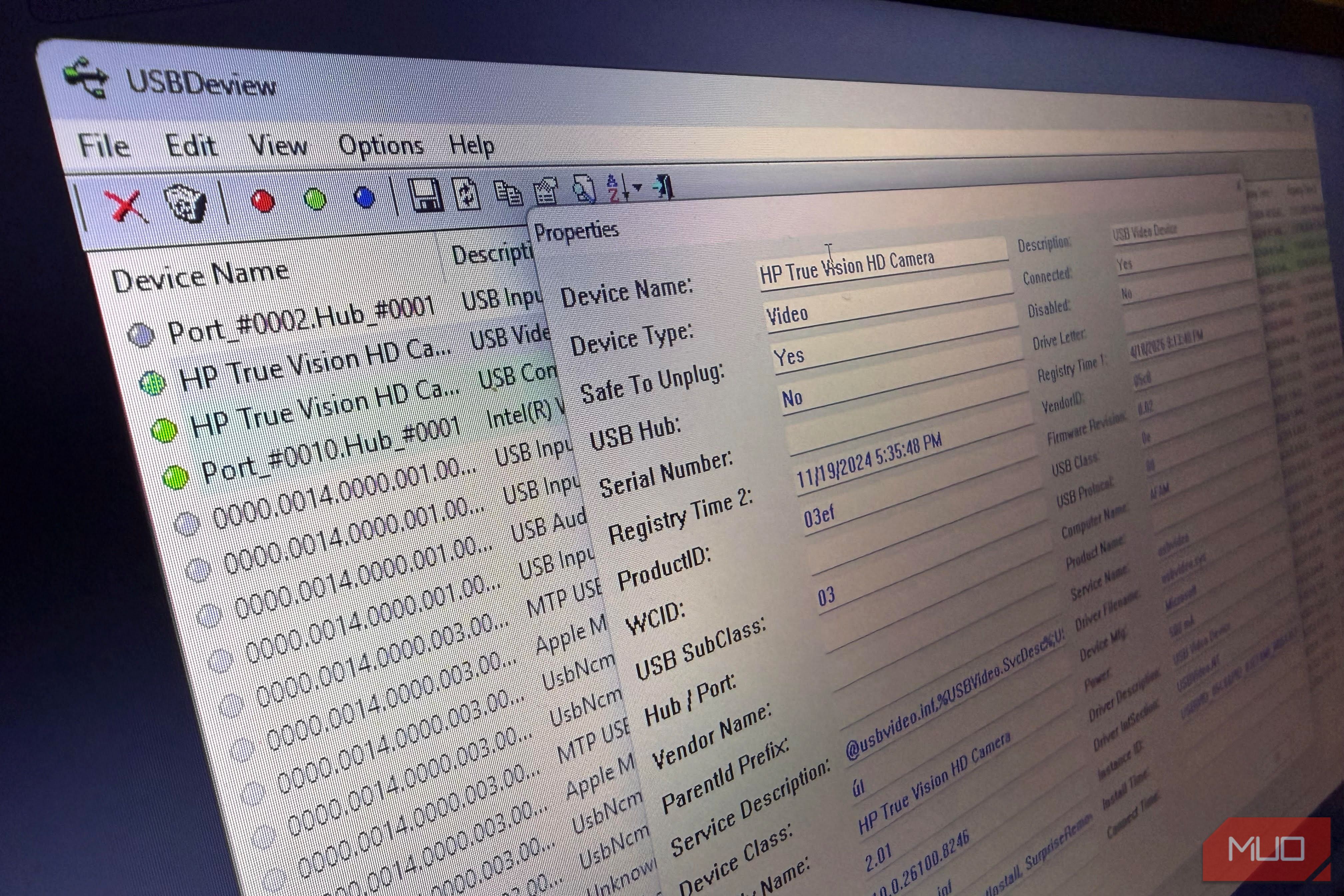Image resolution: width=1344 pixels, height=896 pixels.
Task: Click the blue disable and enable icon
Action: tap(364, 198)
